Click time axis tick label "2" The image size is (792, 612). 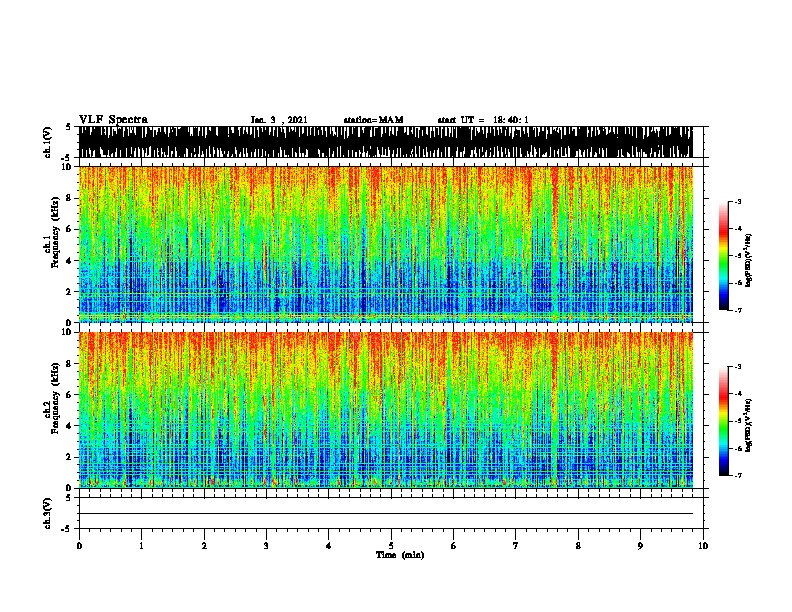click(x=204, y=546)
